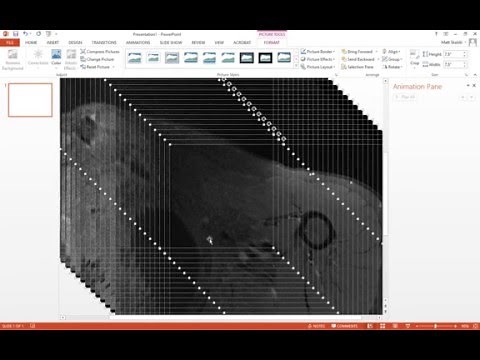
Task: Switch to Reading View in status bar
Action: coord(395,326)
